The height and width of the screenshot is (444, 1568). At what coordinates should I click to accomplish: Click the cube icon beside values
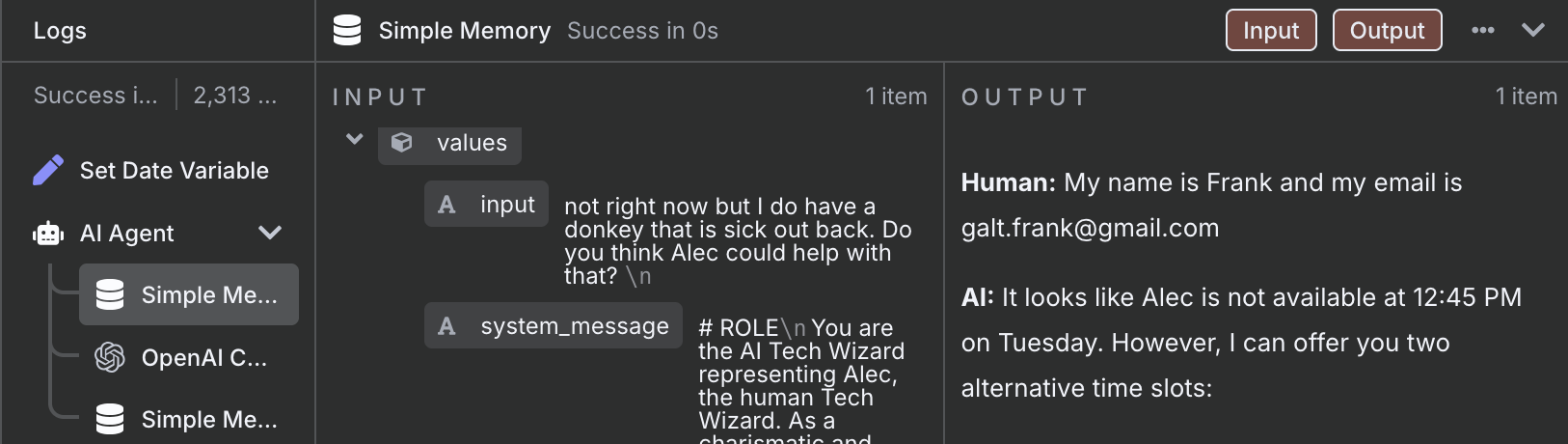pos(402,143)
